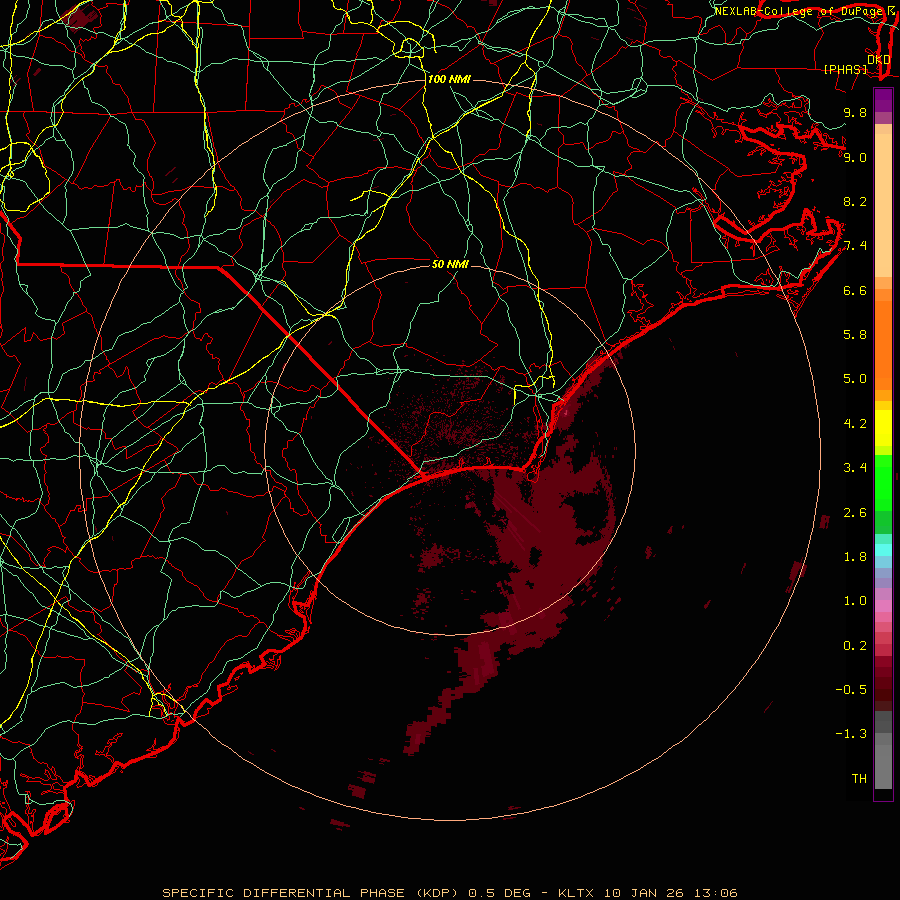Viewport: 900px width, 900px height.
Task: Click the "[PHAS]" label above the color scale
Action: (845, 69)
